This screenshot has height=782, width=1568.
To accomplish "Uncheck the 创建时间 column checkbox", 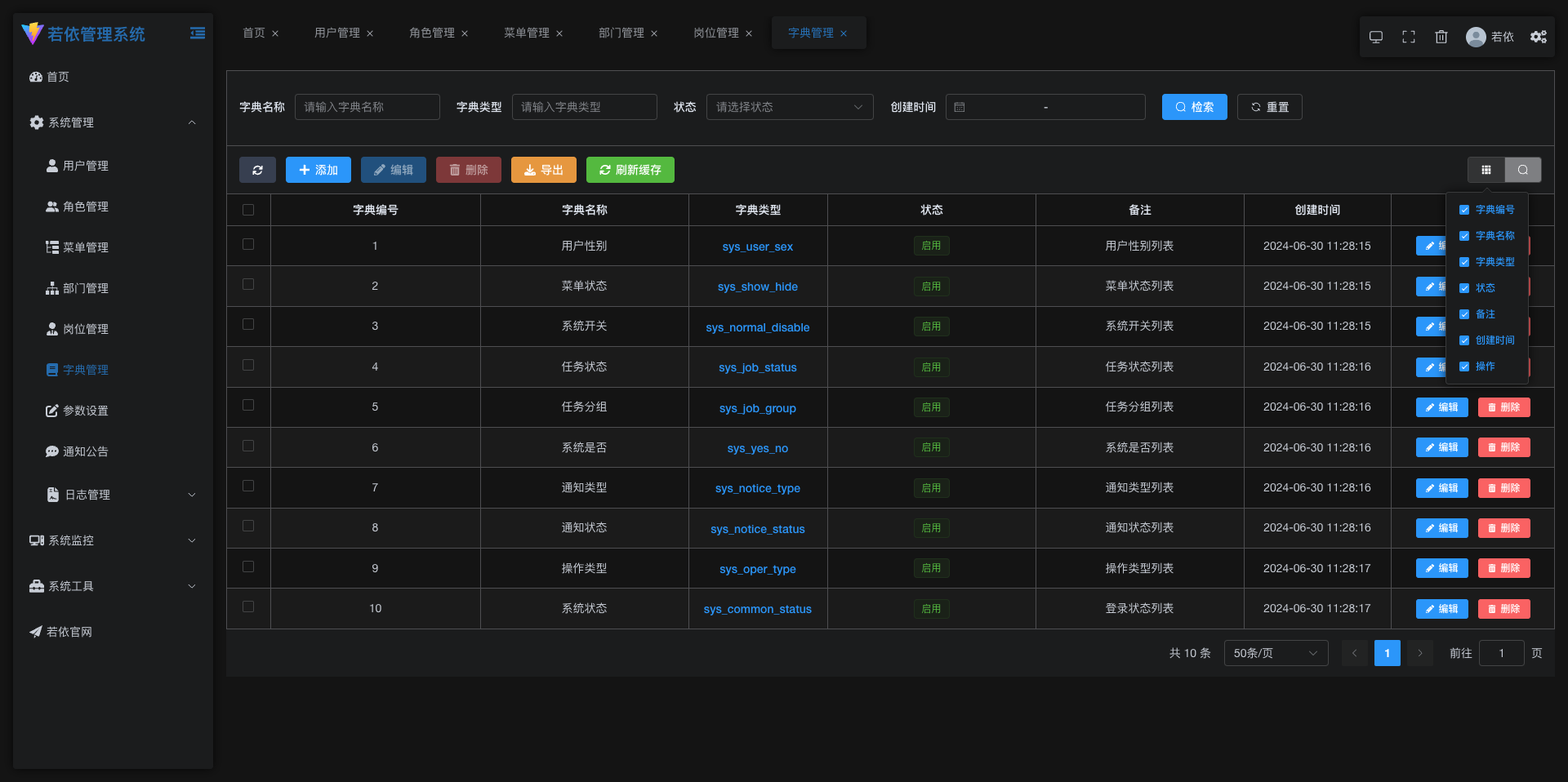I will pyautogui.click(x=1464, y=340).
